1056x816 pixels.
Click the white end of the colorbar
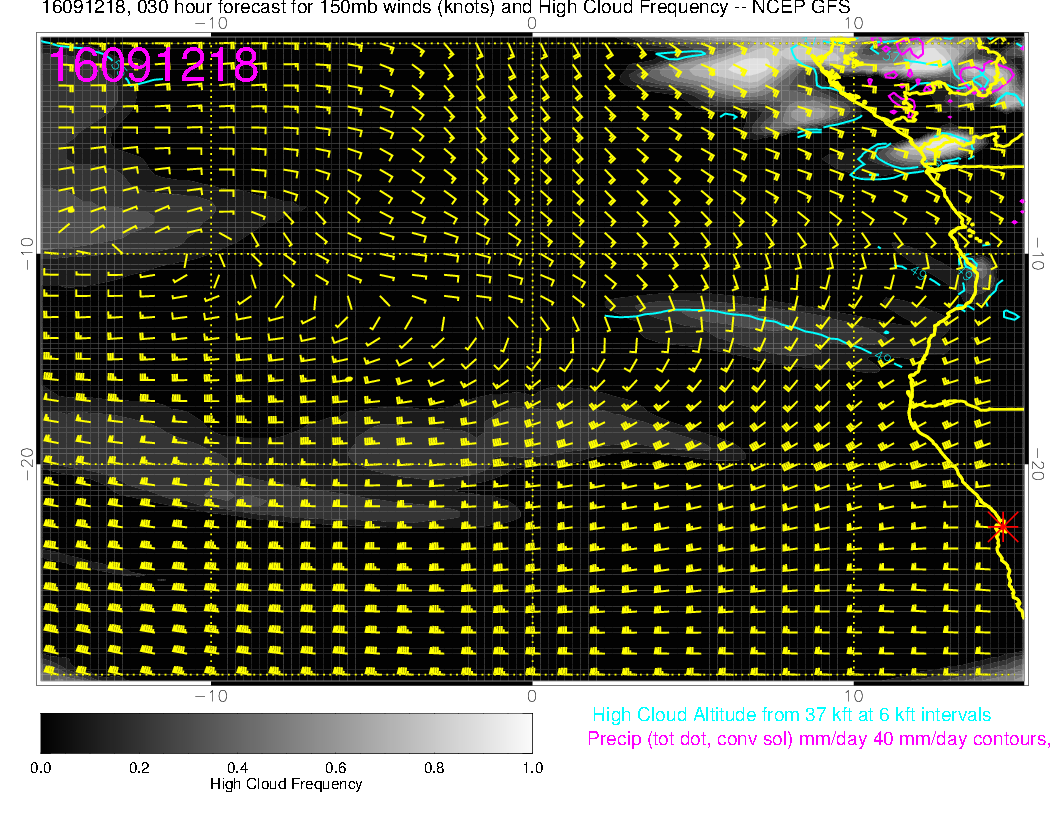pyautogui.click(x=526, y=733)
